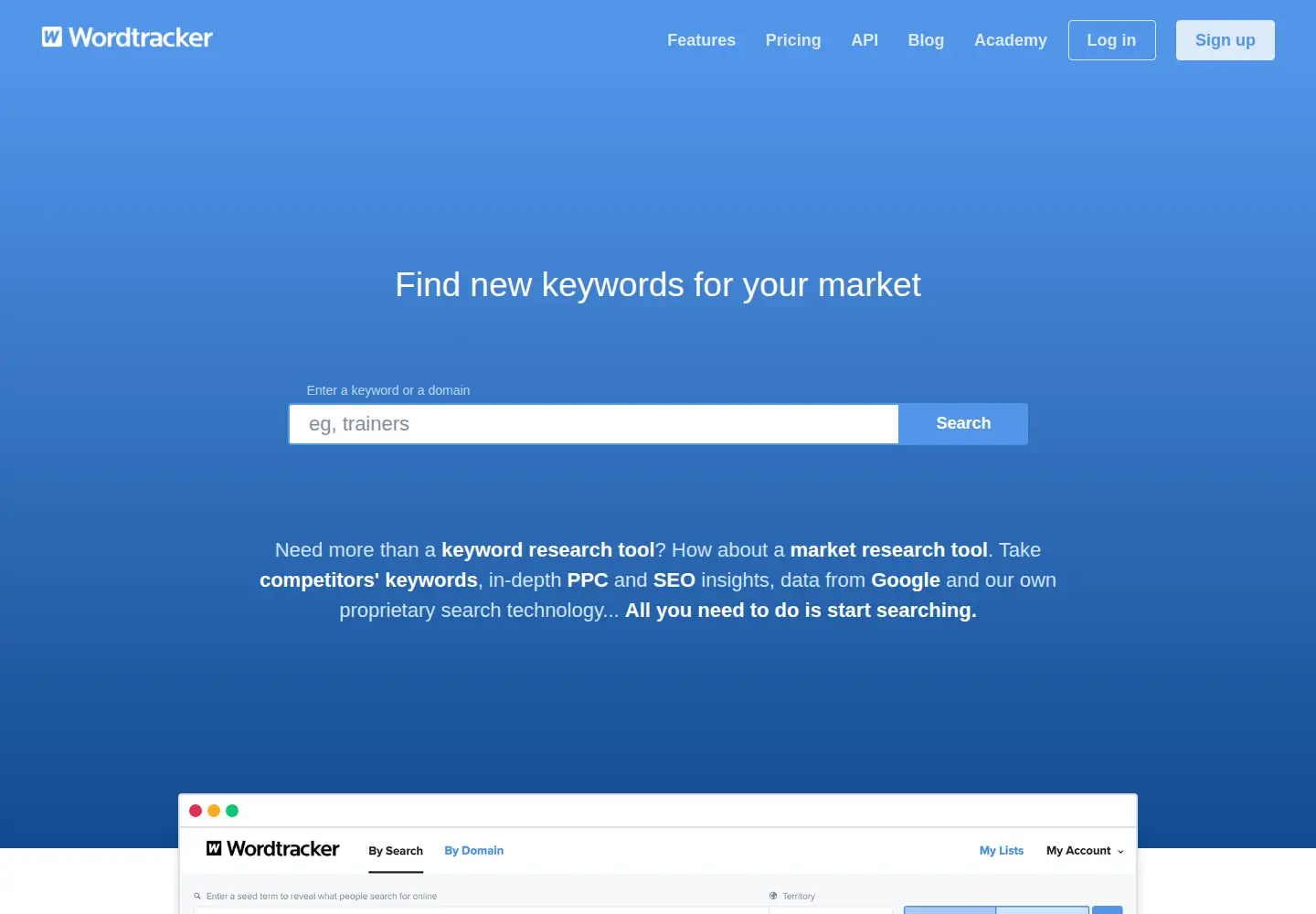
Task: Click the Wordtracker logo in the header
Action: [x=127, y=37]
